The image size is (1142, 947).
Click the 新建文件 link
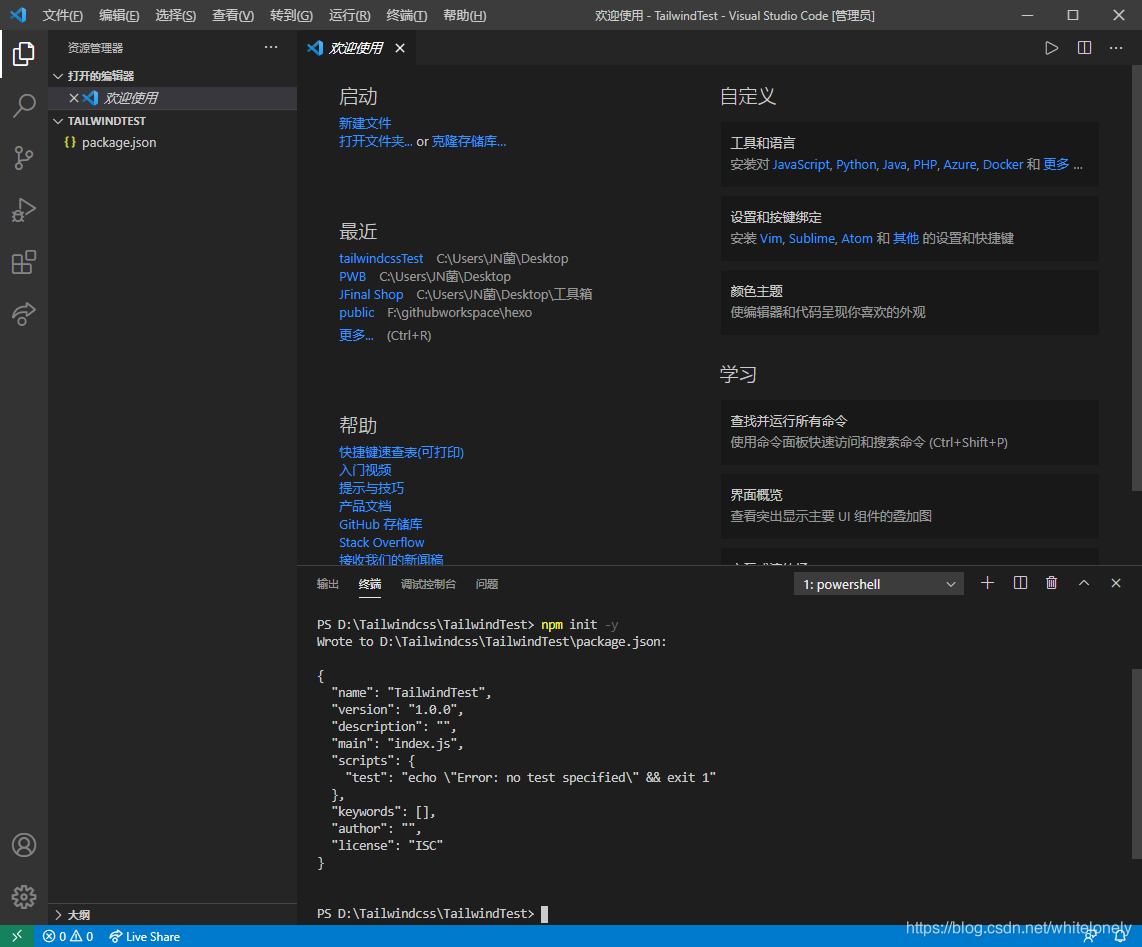point(365,123)
